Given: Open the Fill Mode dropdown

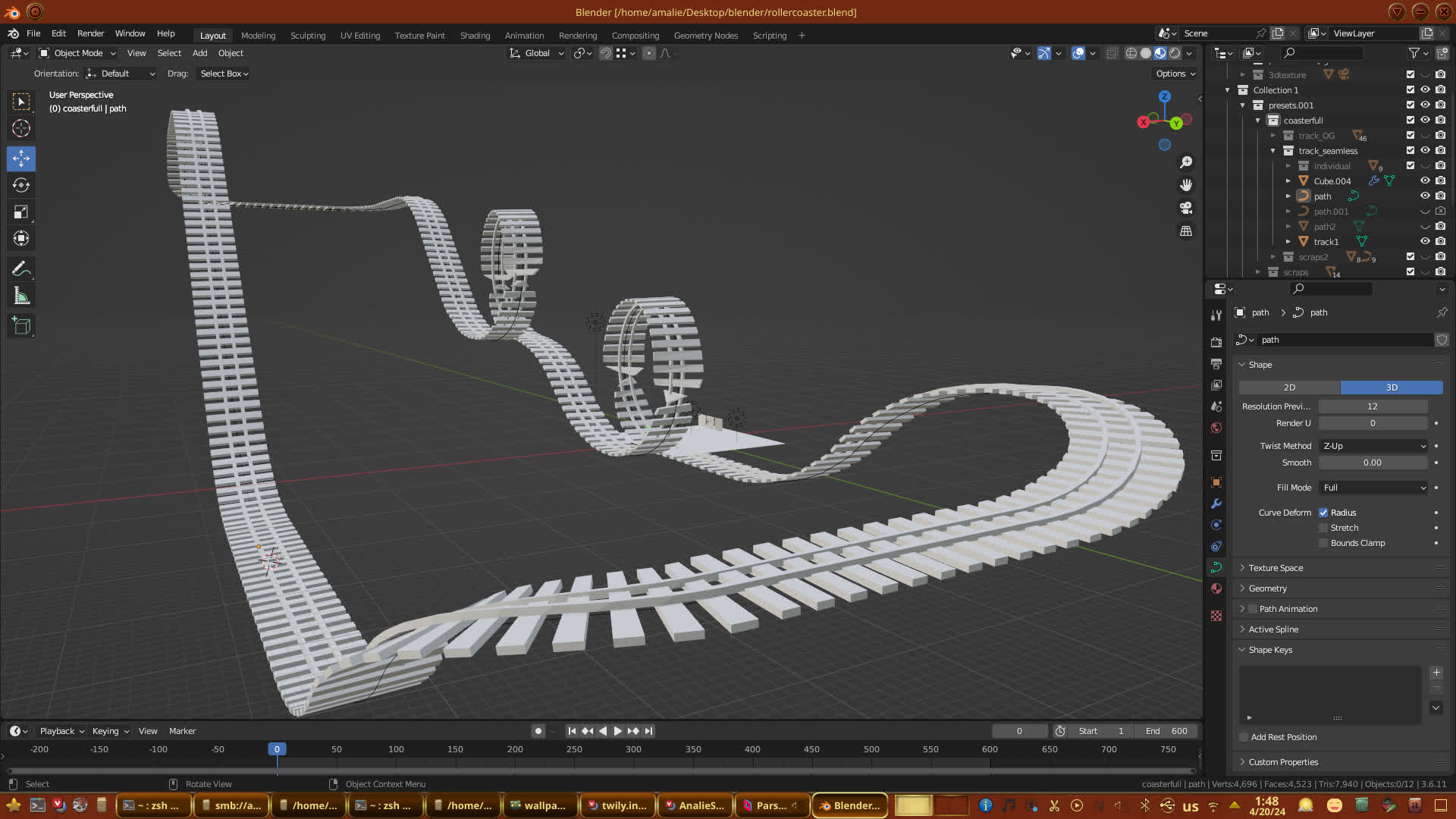Looking at the screenshot, I should [x=1373, y=488].
